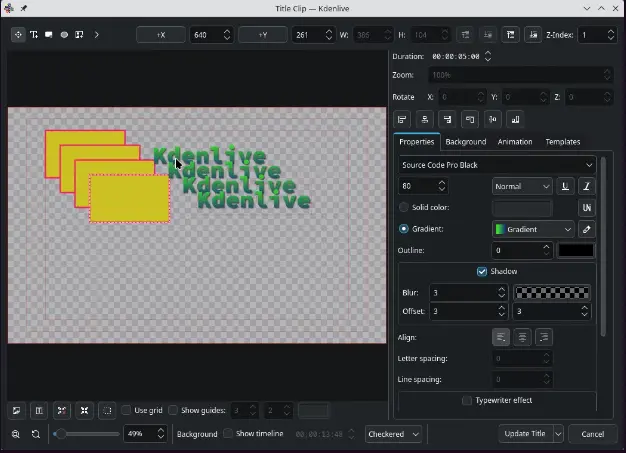626x453 pixels.
Task: Click the Update Title button
Action: [x=525, y=433]
